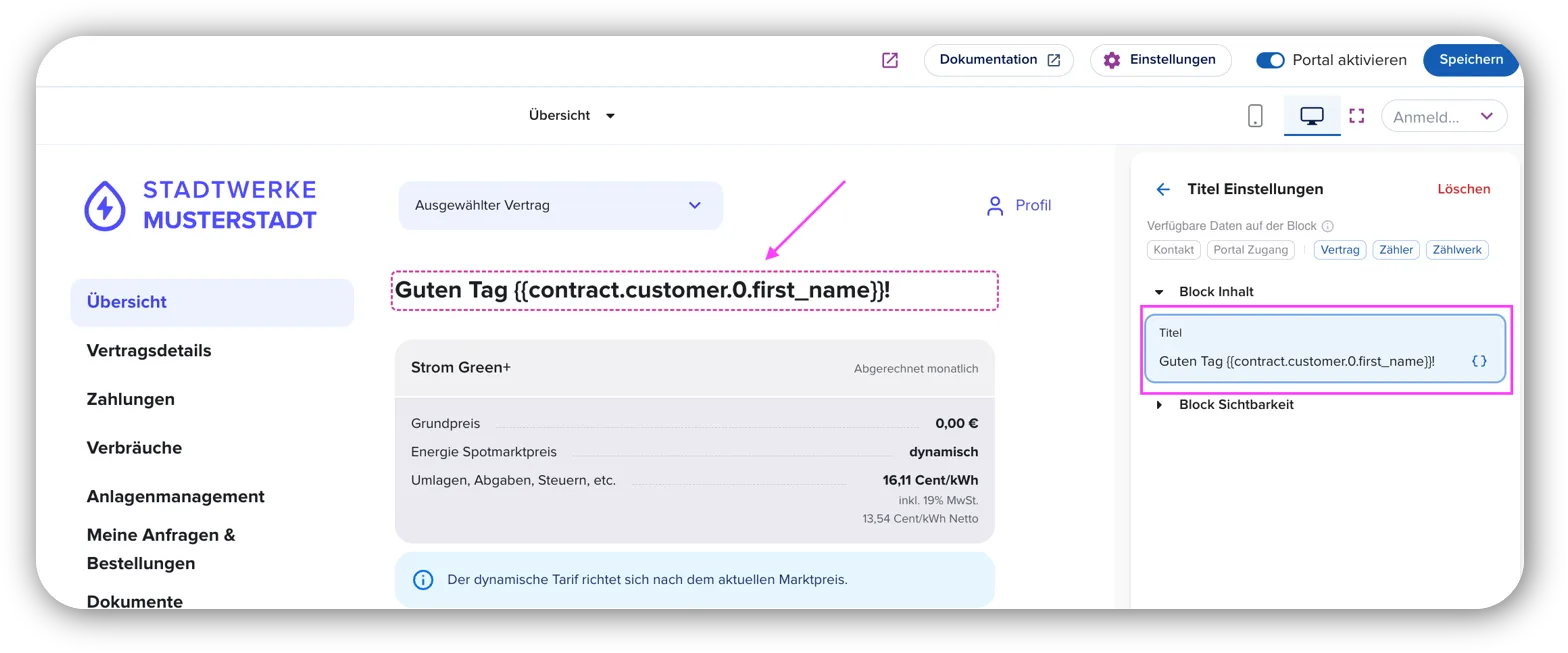The height and width of the screenshot is (653, 1568).
Task: Switch to desktop monitor preview
Action: (x=1312, y=116)
